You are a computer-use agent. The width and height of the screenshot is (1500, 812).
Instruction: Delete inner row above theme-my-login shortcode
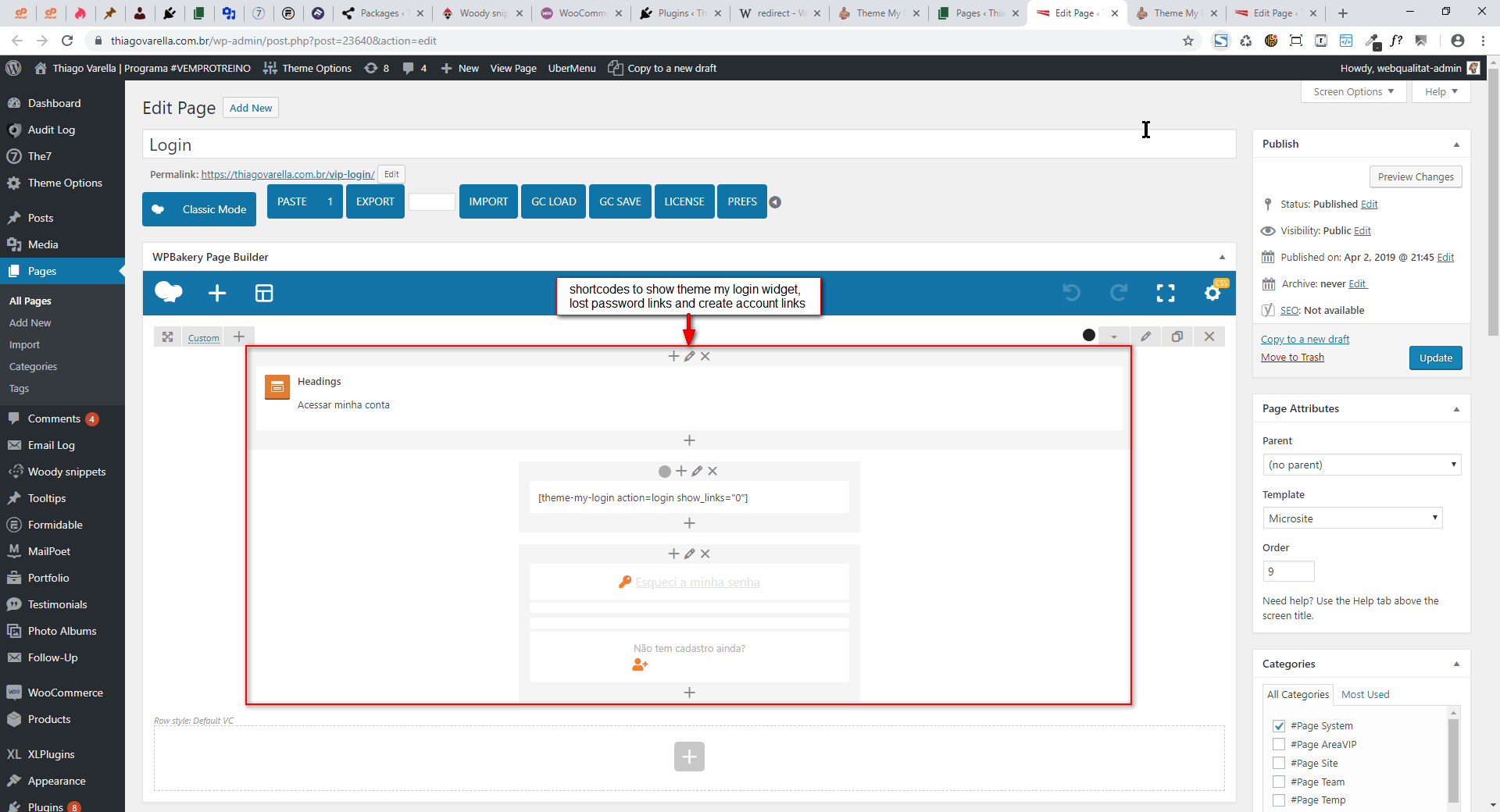[x=712, y=471]
